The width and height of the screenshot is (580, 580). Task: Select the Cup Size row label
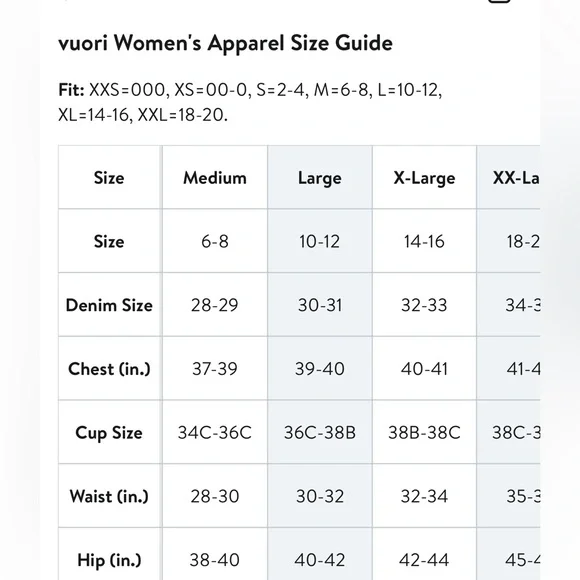click(x=109, y=432)
